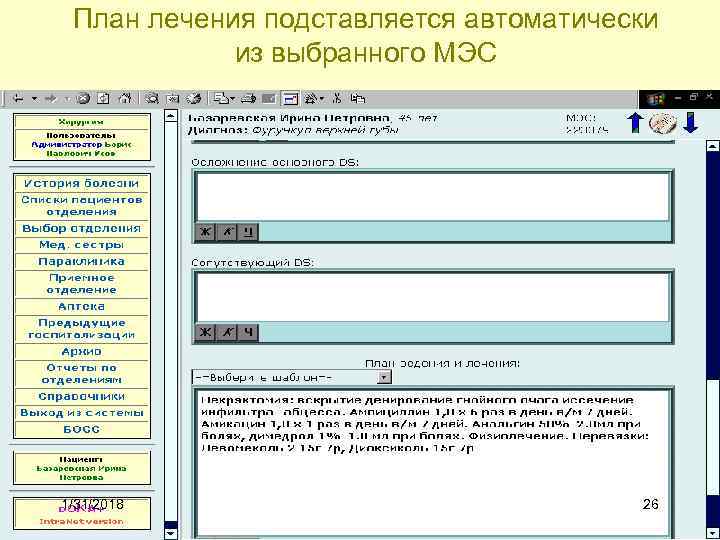Toggle bold Ж under Осложнение основного DS
This screenshot has width=720, height=540.
(x=205, y=232)
